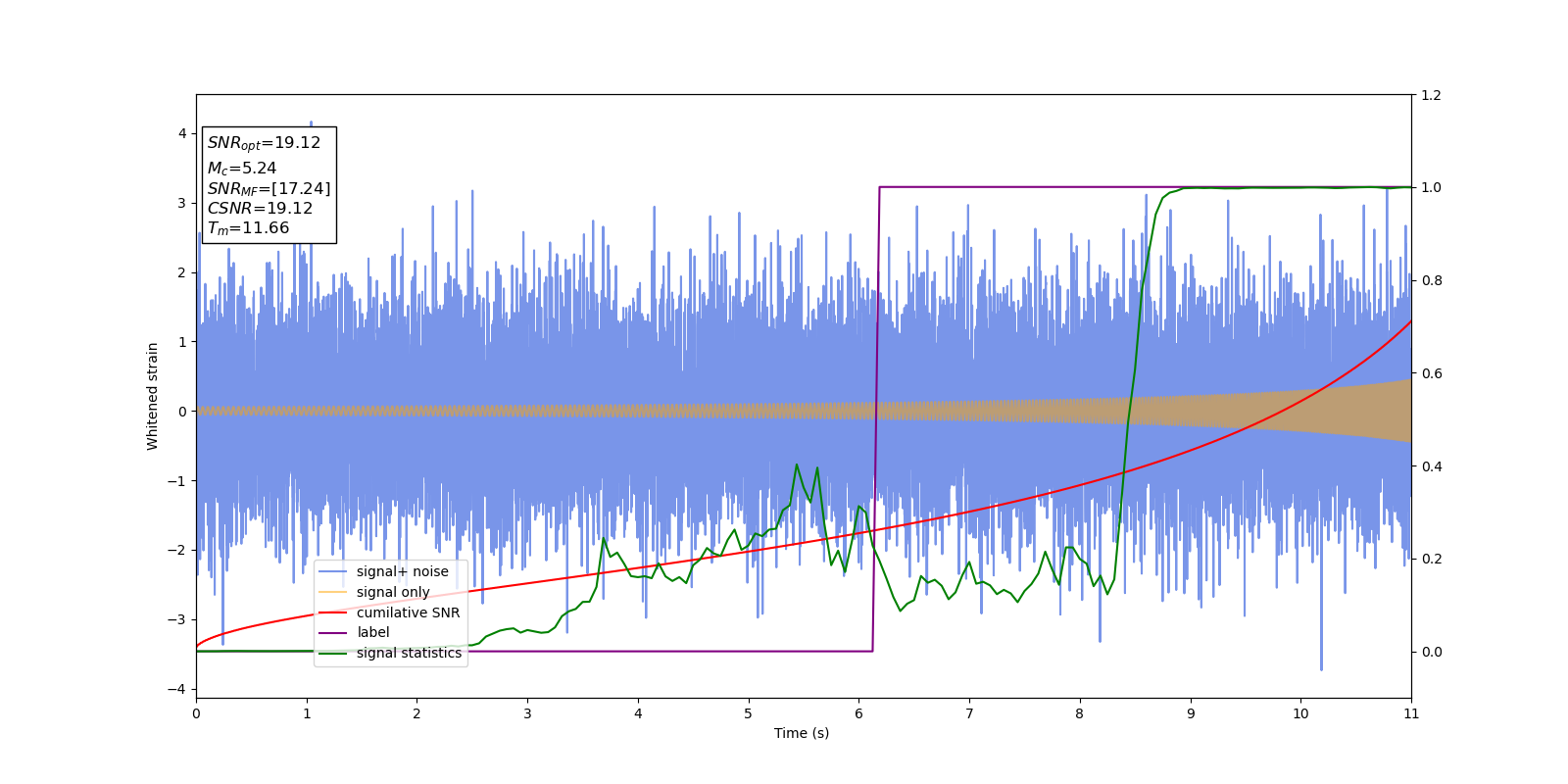Click the Tm=11.66 annotation text
The height and width of the screenshot is (784, 1568).
pos(248,228)
